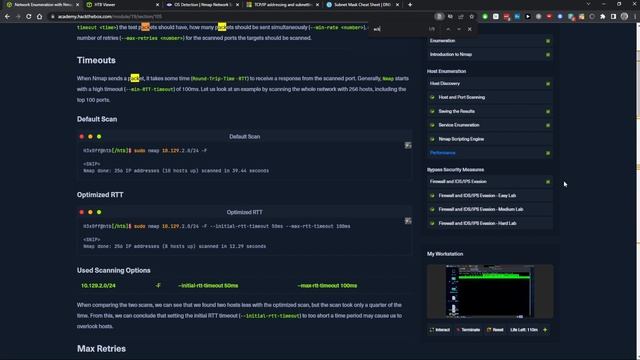Viewport: 640px width, 360px height.
Task: Click the --max-rtt-timeout 100ms option cell
Action: click(x=327, y=286)
